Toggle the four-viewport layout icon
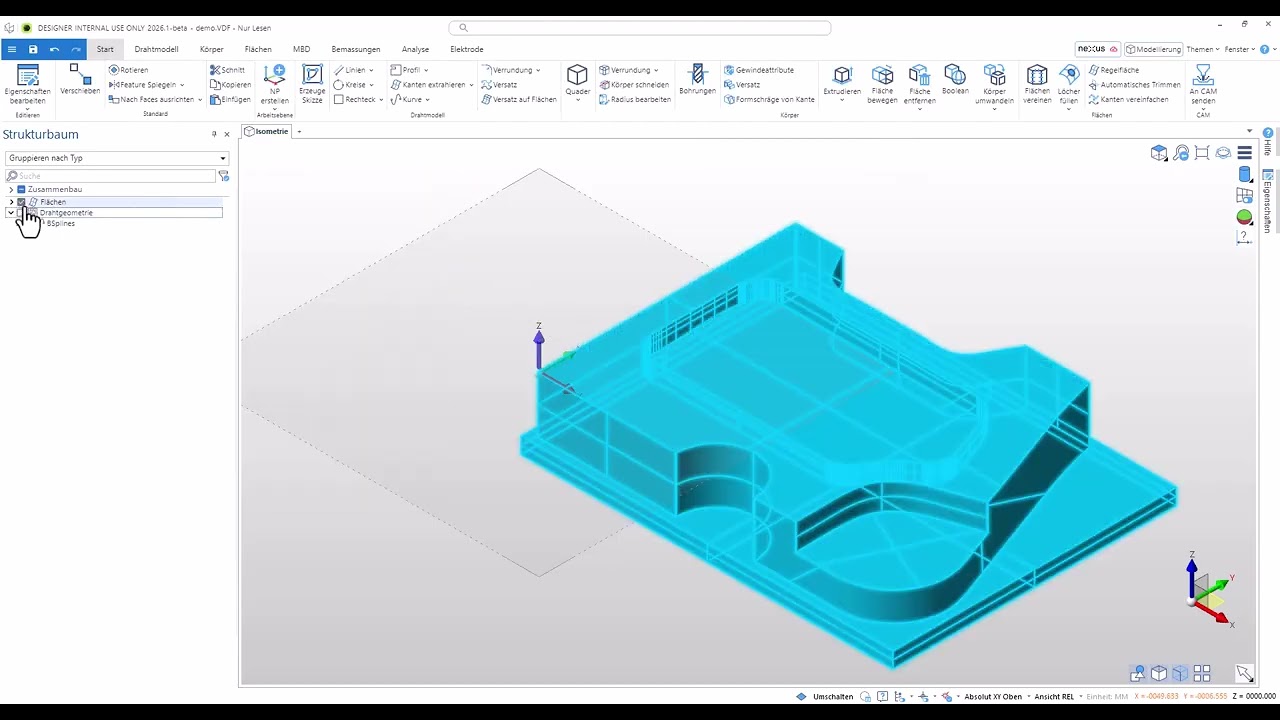1280x720 pixels. pos(1202,673)
